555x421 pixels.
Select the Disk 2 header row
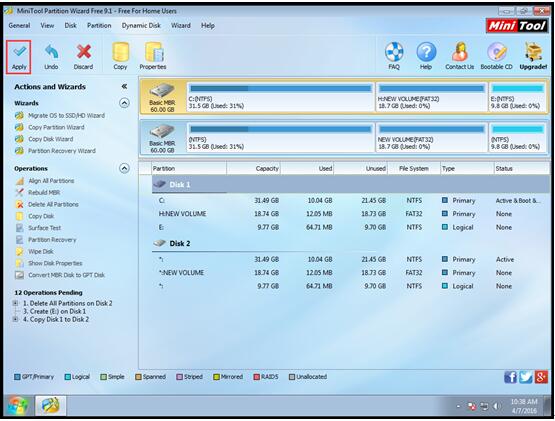[x=351, y=244]
